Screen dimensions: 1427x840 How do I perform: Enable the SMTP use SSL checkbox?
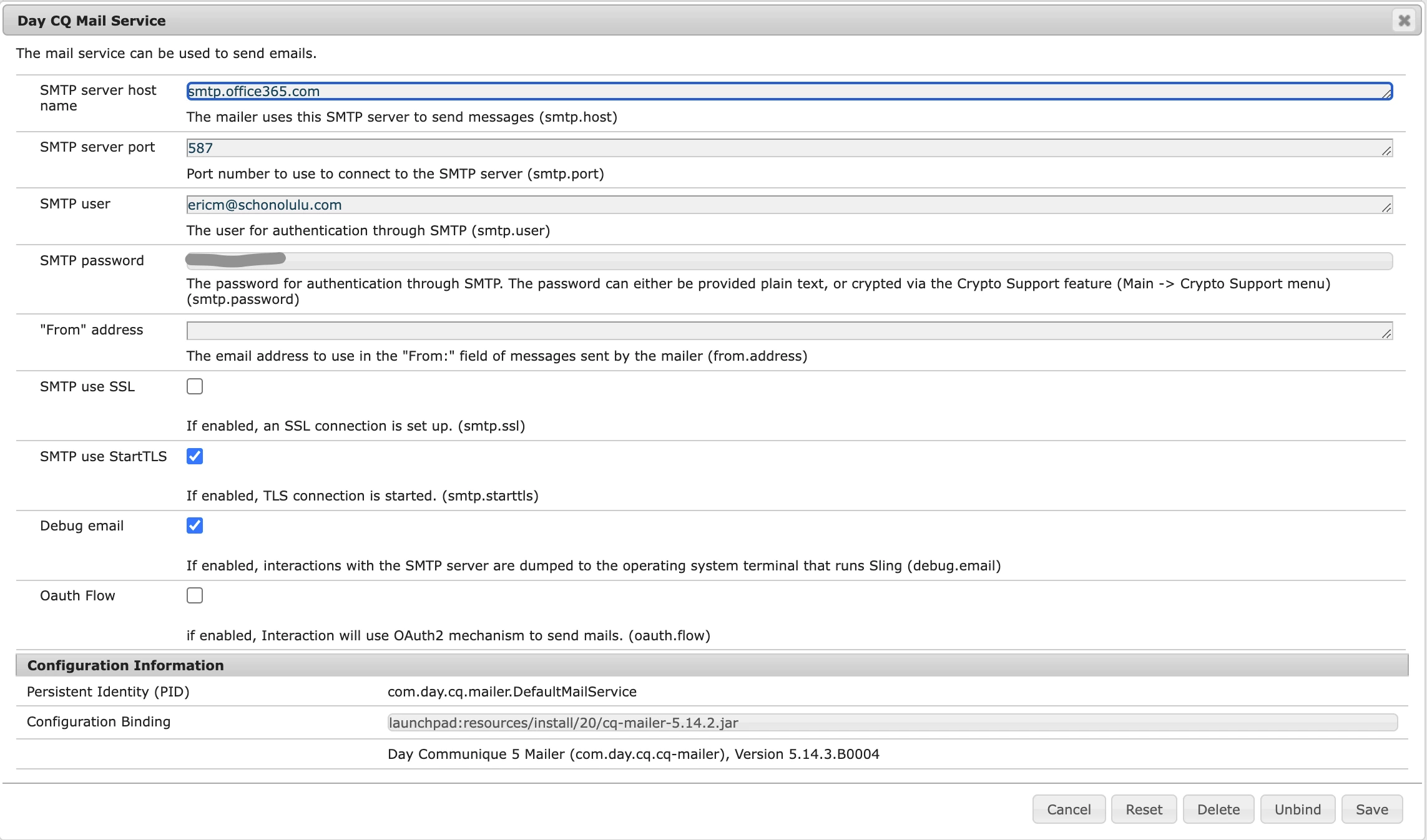195,386
